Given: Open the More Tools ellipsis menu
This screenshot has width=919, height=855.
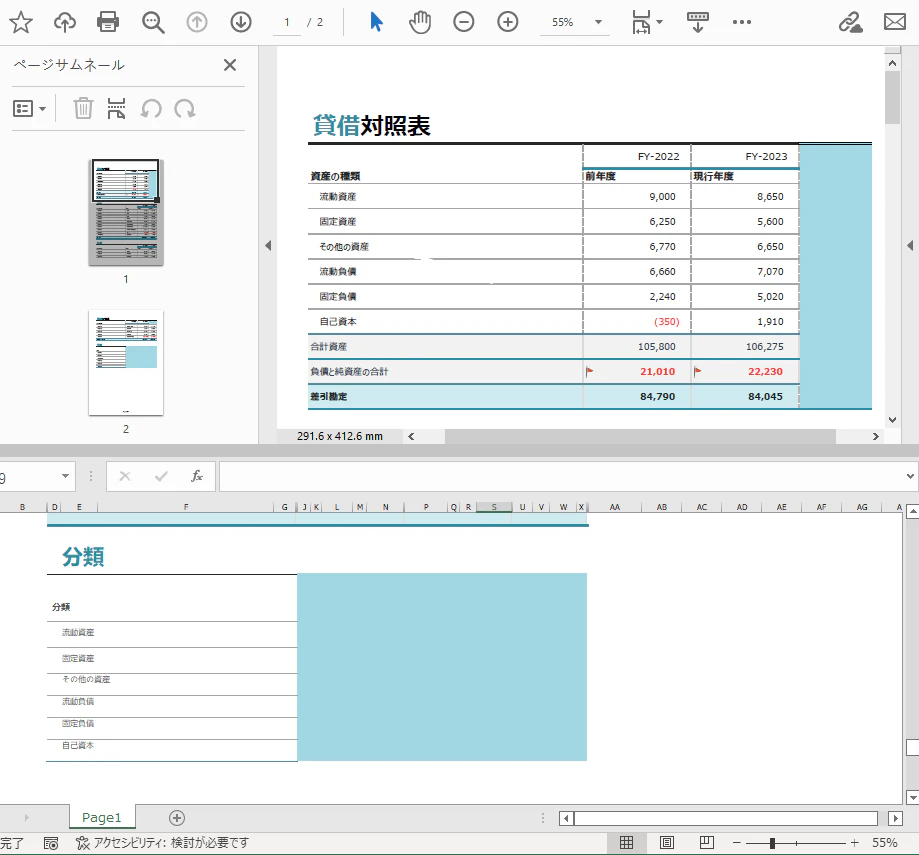Looking at the screenshot, I should point(742,21).
